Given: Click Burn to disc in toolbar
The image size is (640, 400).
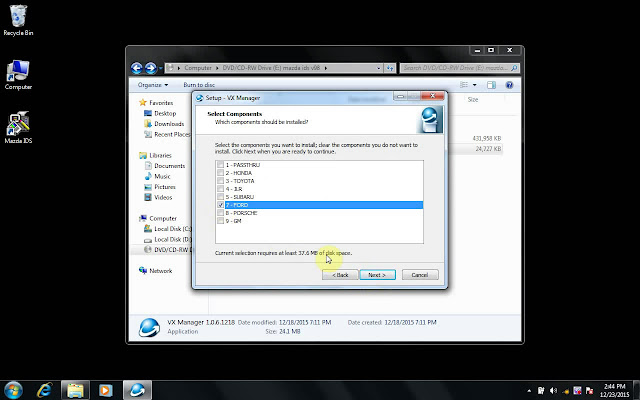Looking at the screenshot, I should click(x=199, y=85).
